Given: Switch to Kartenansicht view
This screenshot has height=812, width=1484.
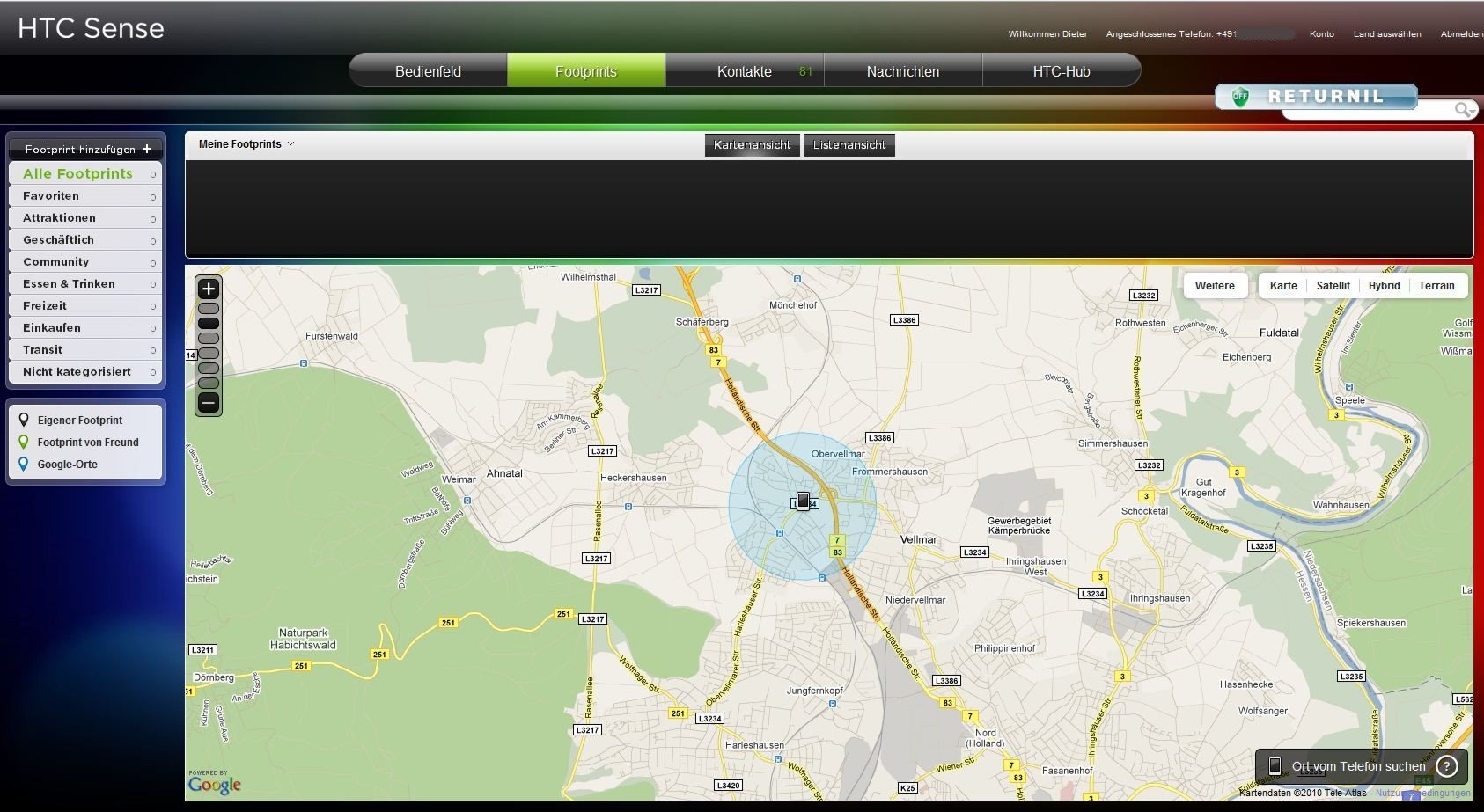Looking at the screenshot, I should 753,145.
